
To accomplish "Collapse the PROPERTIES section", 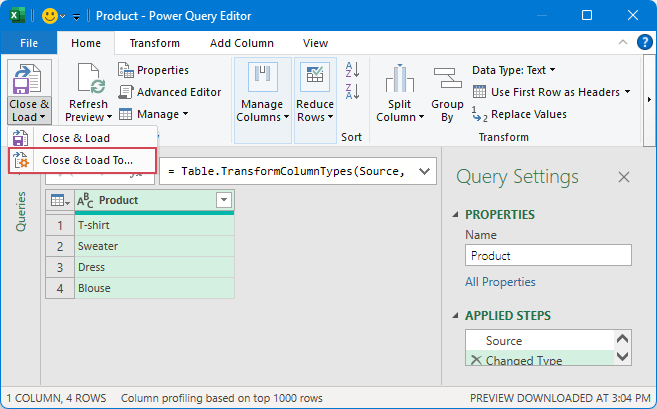I will click(457, 214).
